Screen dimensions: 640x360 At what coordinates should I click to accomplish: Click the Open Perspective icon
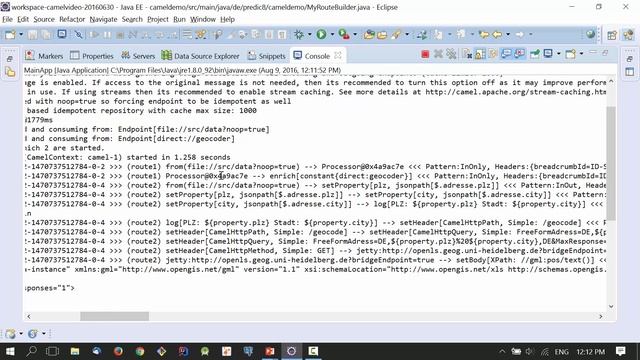point(612,35)
